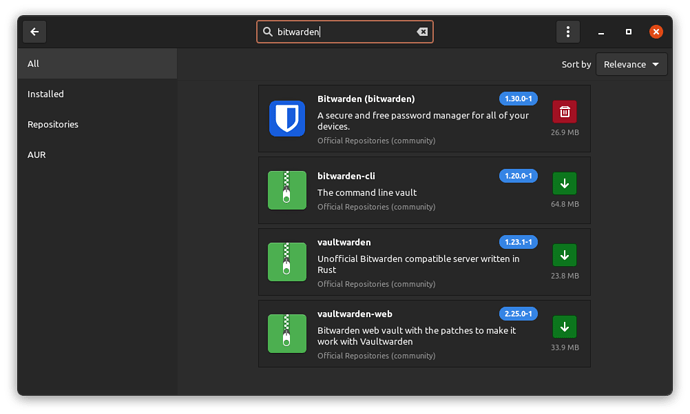
Task: Click the vaultwarden package archive icon
Action: coord(287,262)
